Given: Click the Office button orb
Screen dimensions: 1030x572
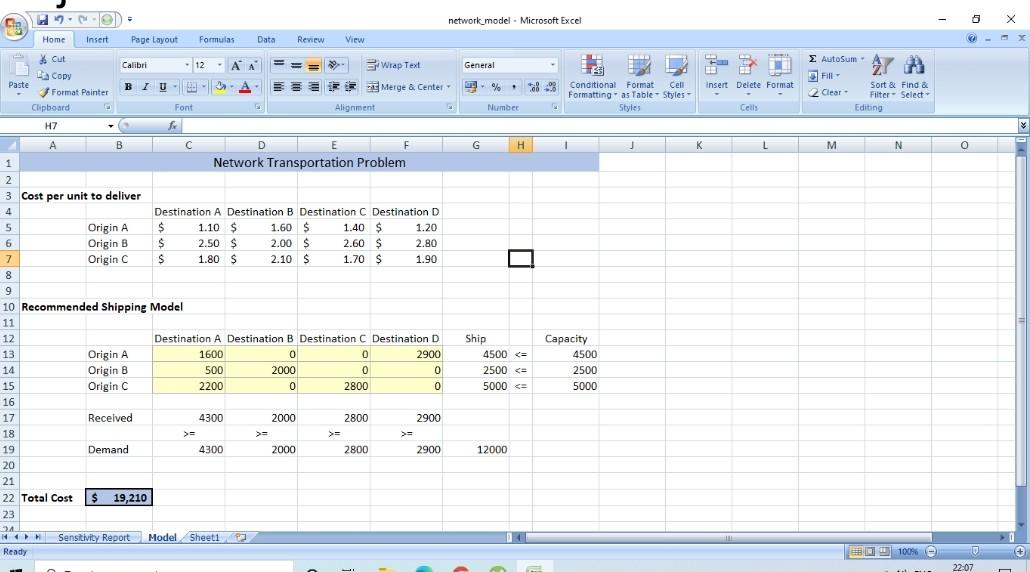Looking at the screenshot, I should click(14, 27).
